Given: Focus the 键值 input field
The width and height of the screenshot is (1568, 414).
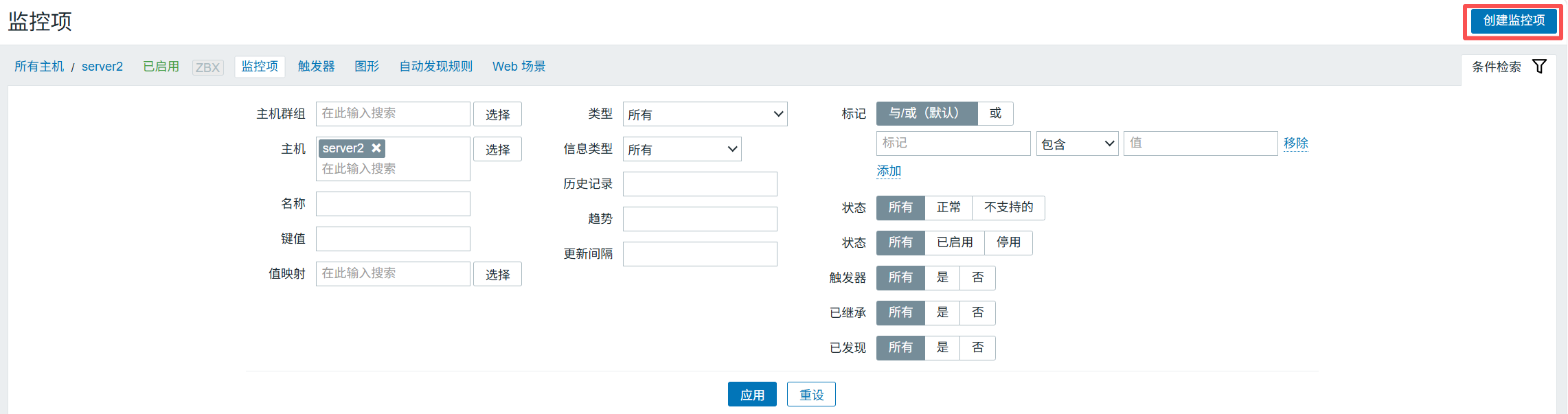Looking at the screenshot, I should [393, 239].
